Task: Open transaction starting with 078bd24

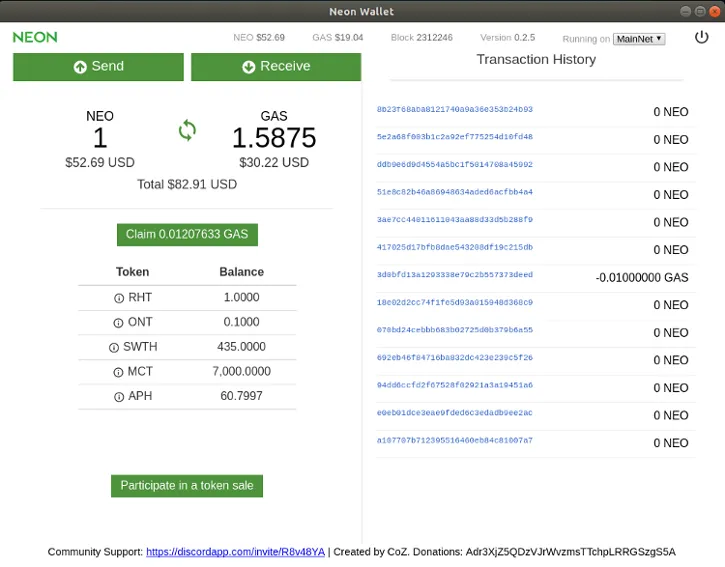Action: point(455,330)
